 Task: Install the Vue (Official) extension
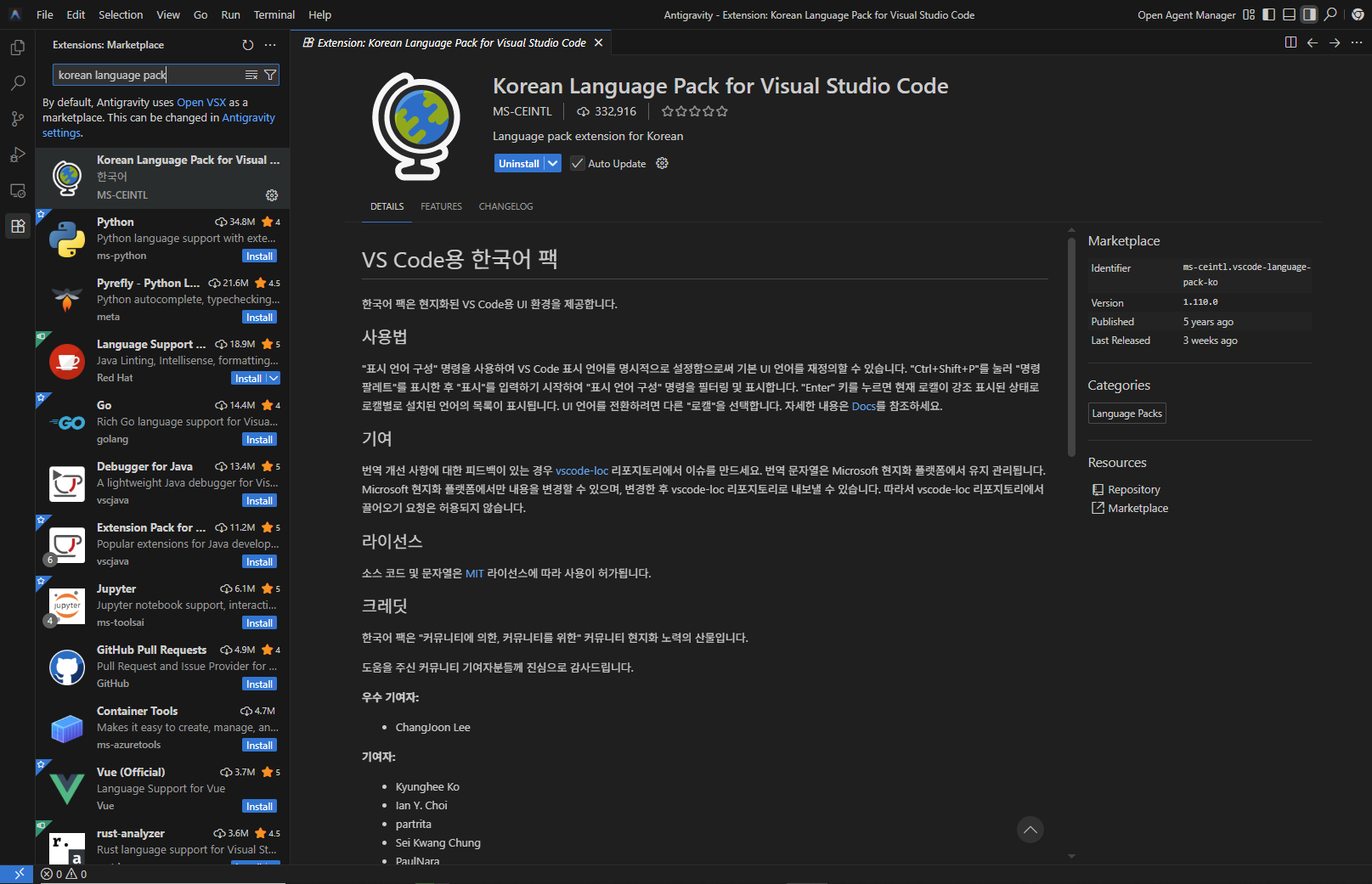(x=260, y=807)
